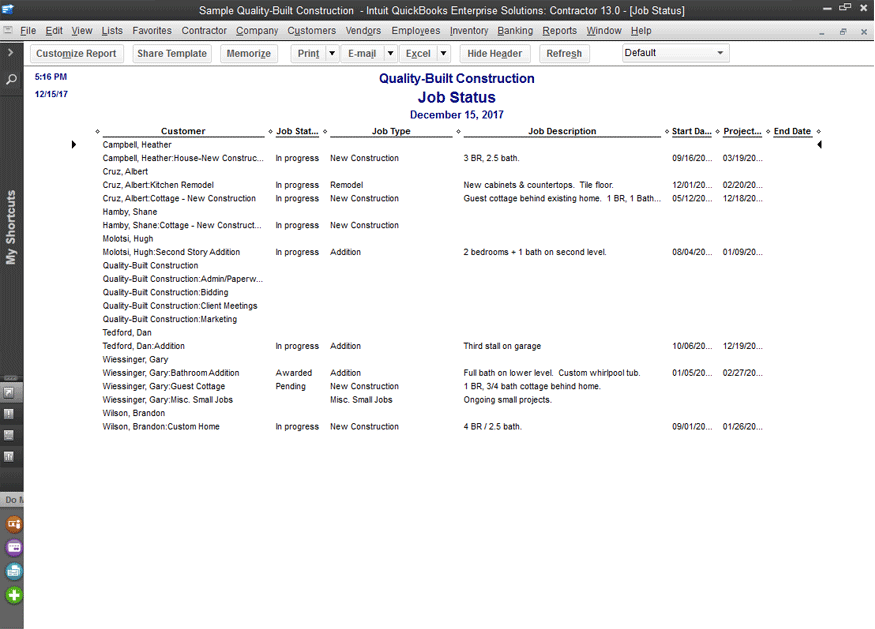Image resolution: width=875 pixels, height=629 pixels.
Task: Open the Contractor menu
Action: pos(204,31)
